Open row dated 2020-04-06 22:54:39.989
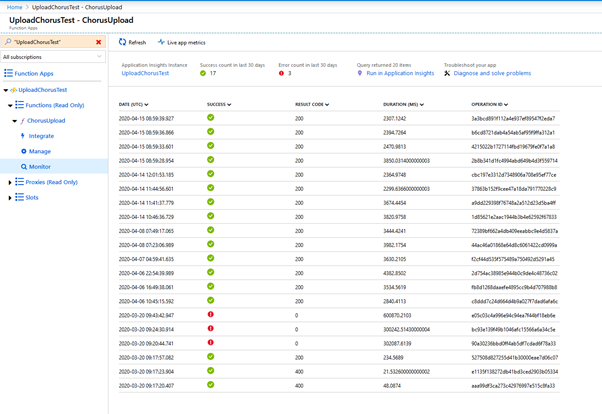Viewport: 602px width, 414px height. point(339,273)
